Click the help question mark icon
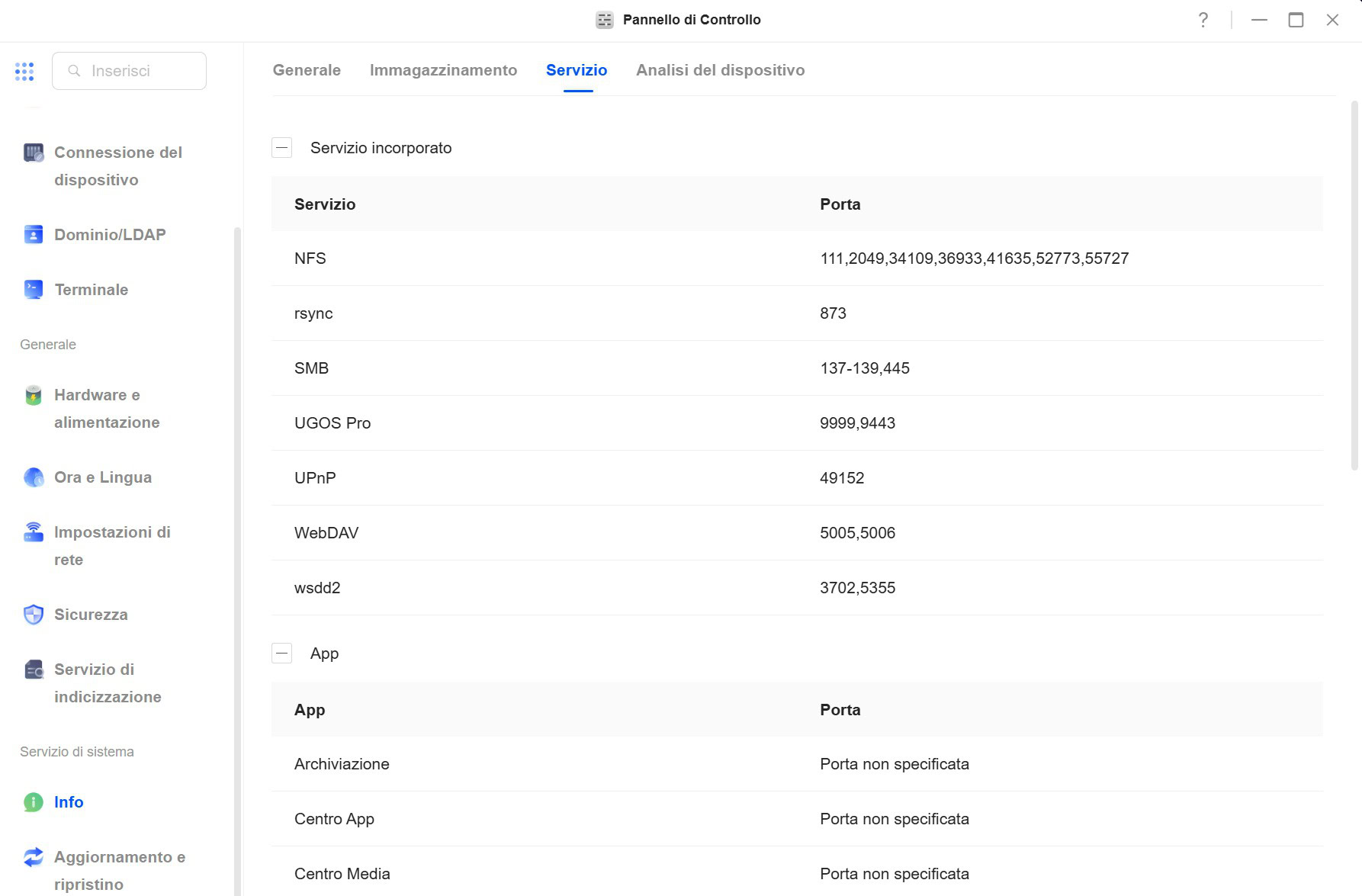Screen dimensions: 1362x896 (x=1203, y=20)
